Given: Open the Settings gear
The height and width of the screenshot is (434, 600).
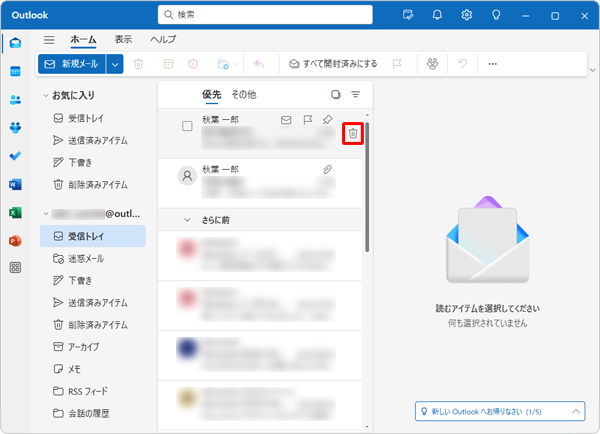Looking at the screenshot, I should click(466, 15).
